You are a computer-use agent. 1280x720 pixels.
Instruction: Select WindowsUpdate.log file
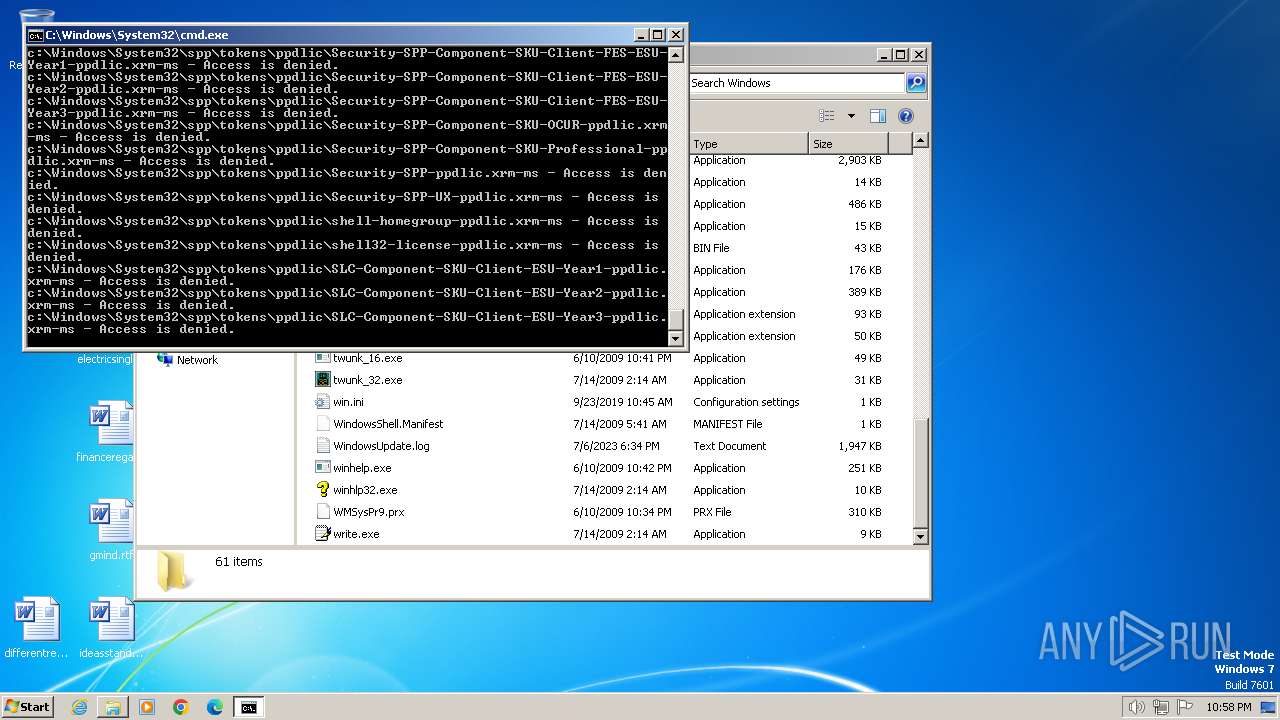tap(381, 446)
